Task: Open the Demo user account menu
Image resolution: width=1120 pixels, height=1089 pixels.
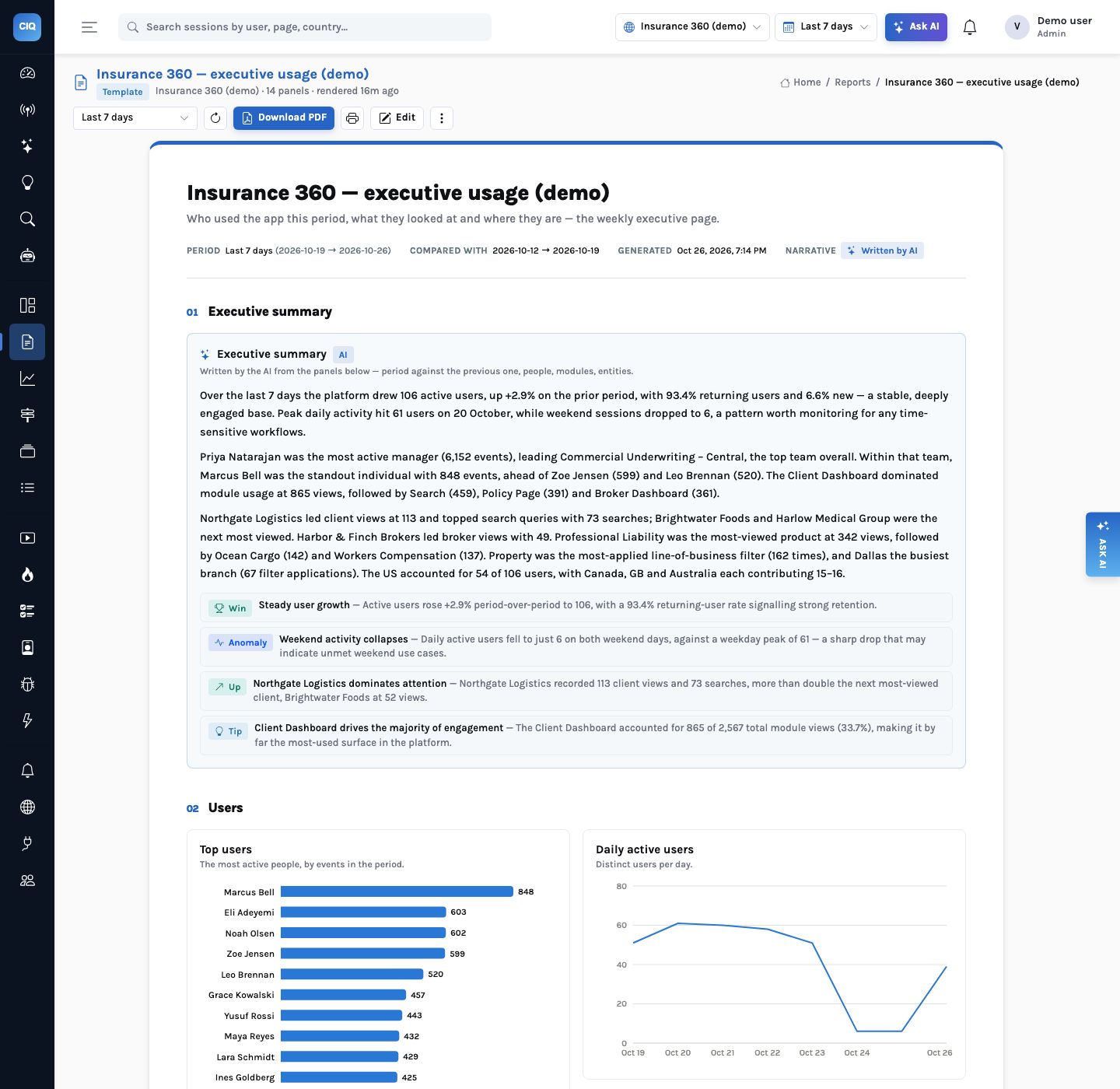Action: pos(1048,27)
